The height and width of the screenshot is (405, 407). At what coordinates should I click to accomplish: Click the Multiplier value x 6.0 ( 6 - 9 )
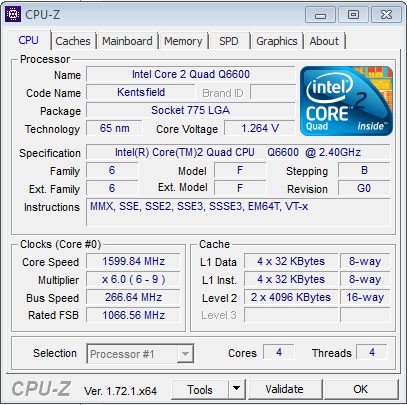[x=133, y=279]
